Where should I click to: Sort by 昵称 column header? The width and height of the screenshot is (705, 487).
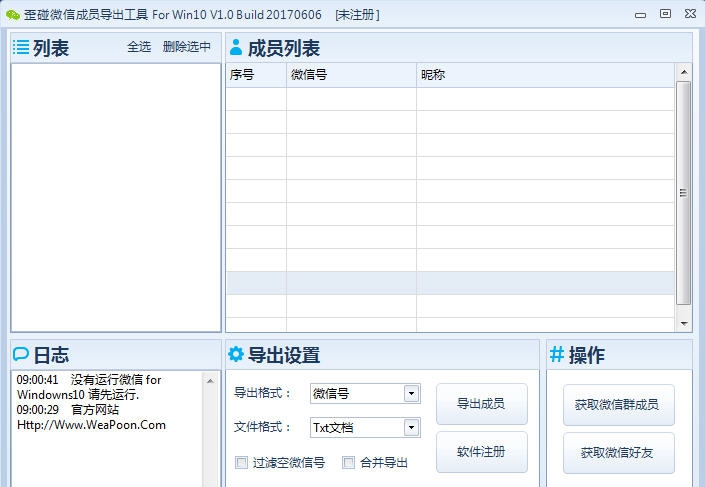click(x=545, y=75)
